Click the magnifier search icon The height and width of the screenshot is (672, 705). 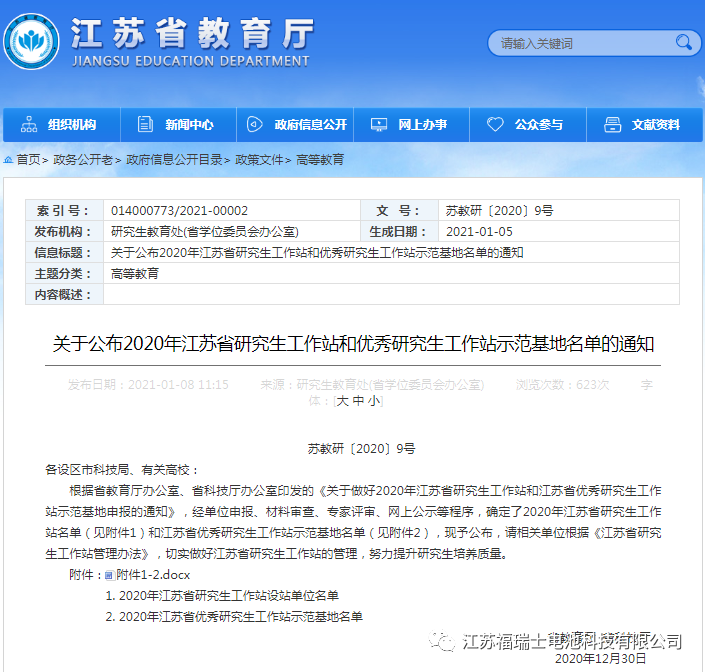click(x=684, y=42)
